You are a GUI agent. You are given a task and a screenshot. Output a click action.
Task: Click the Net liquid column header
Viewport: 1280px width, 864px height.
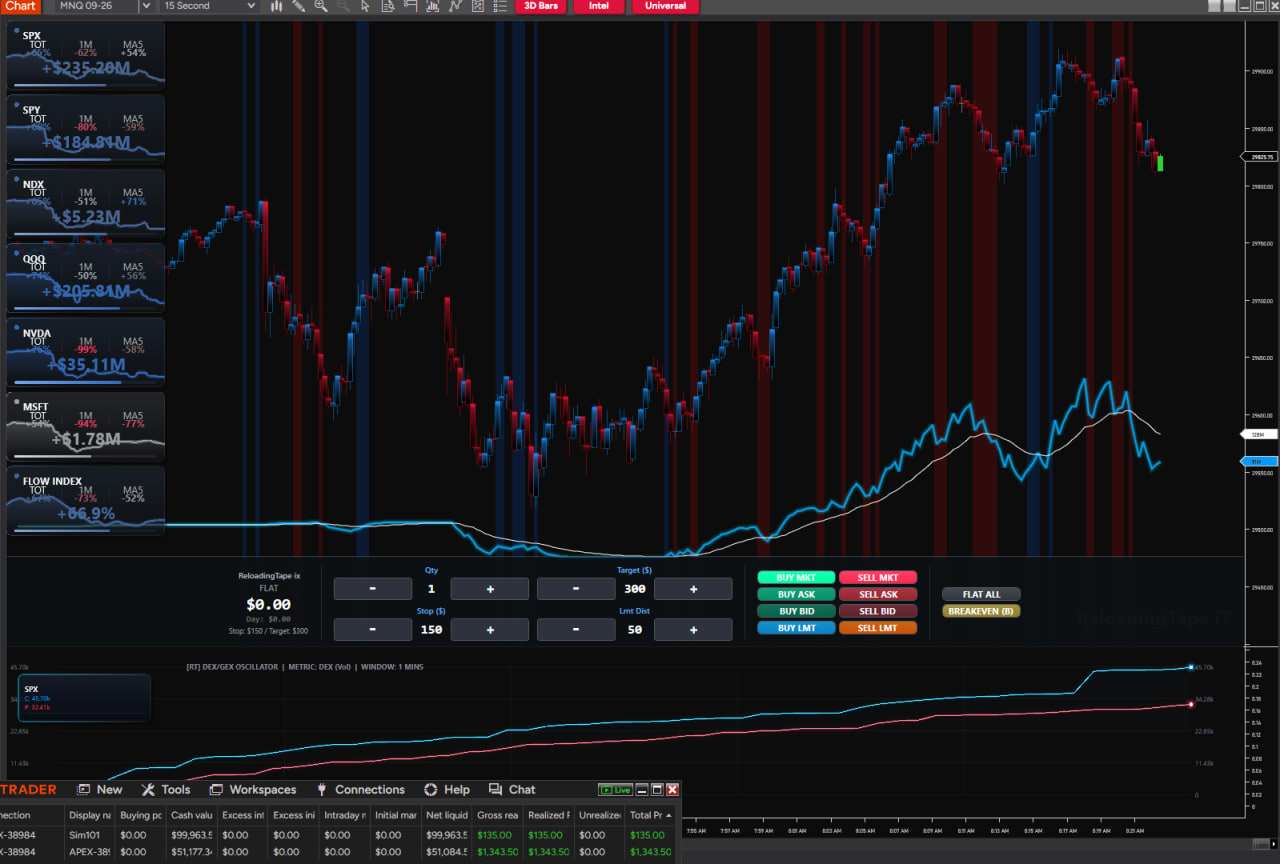[x=446, y=816]
